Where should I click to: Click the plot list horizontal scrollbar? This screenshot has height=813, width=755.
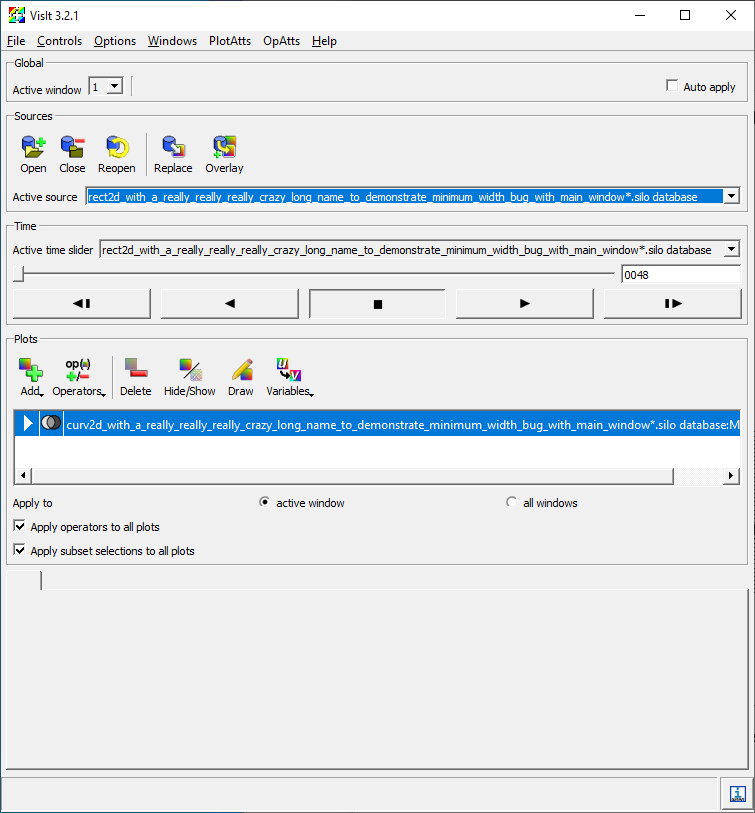click(x=353, y=475)
